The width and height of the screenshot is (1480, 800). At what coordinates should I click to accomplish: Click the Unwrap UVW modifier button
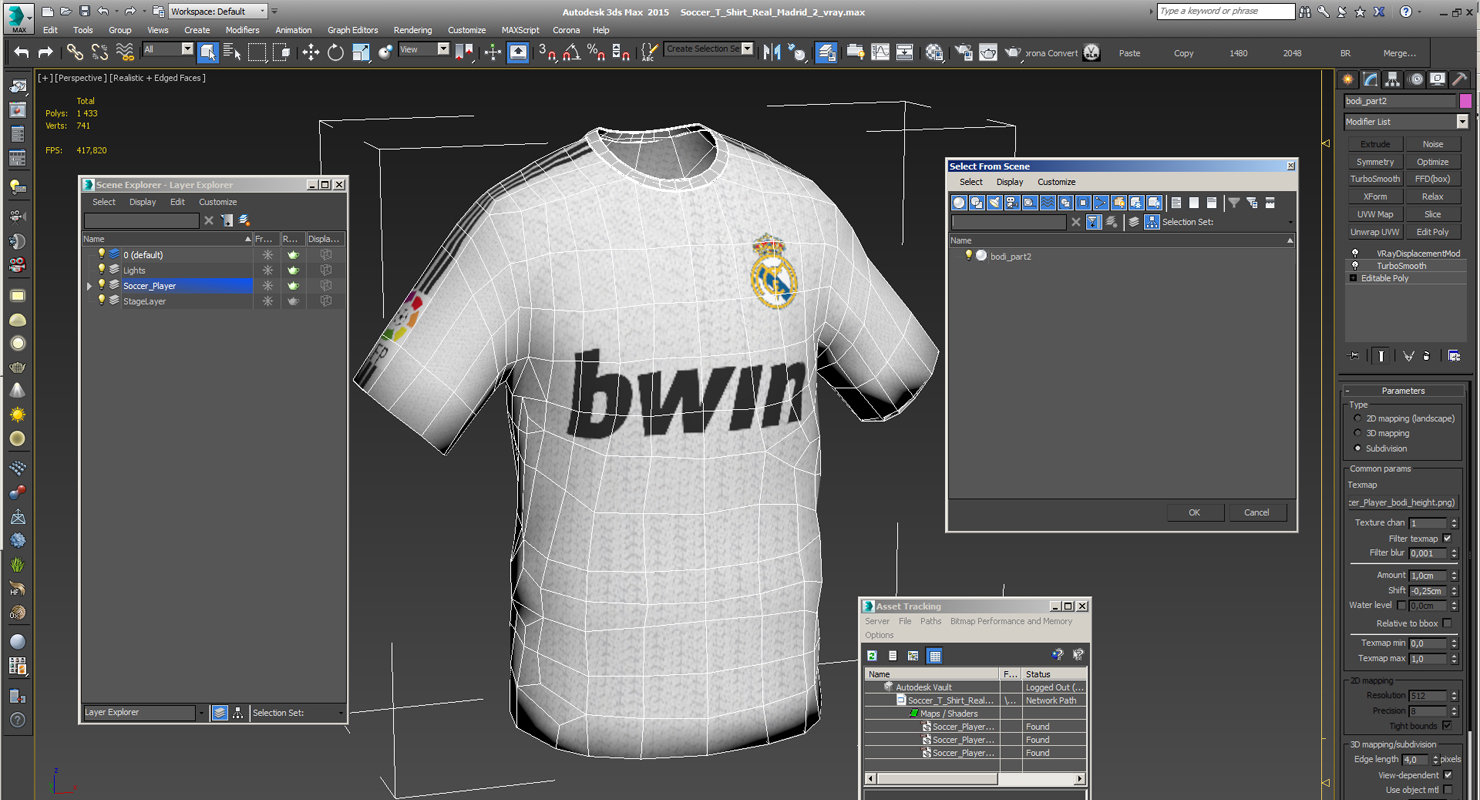[x=1375, y=232]
